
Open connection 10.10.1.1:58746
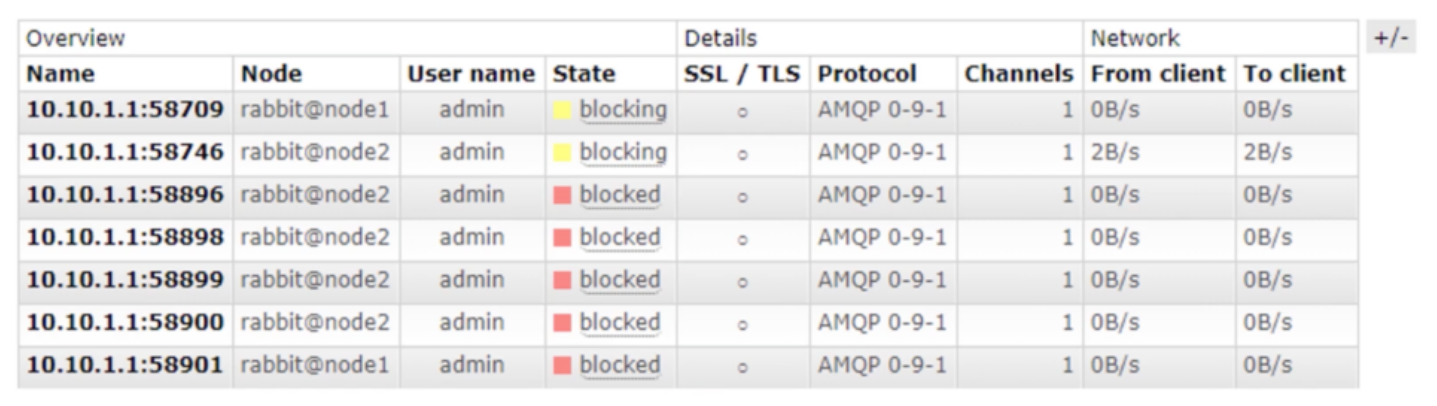tap(125, 152)
